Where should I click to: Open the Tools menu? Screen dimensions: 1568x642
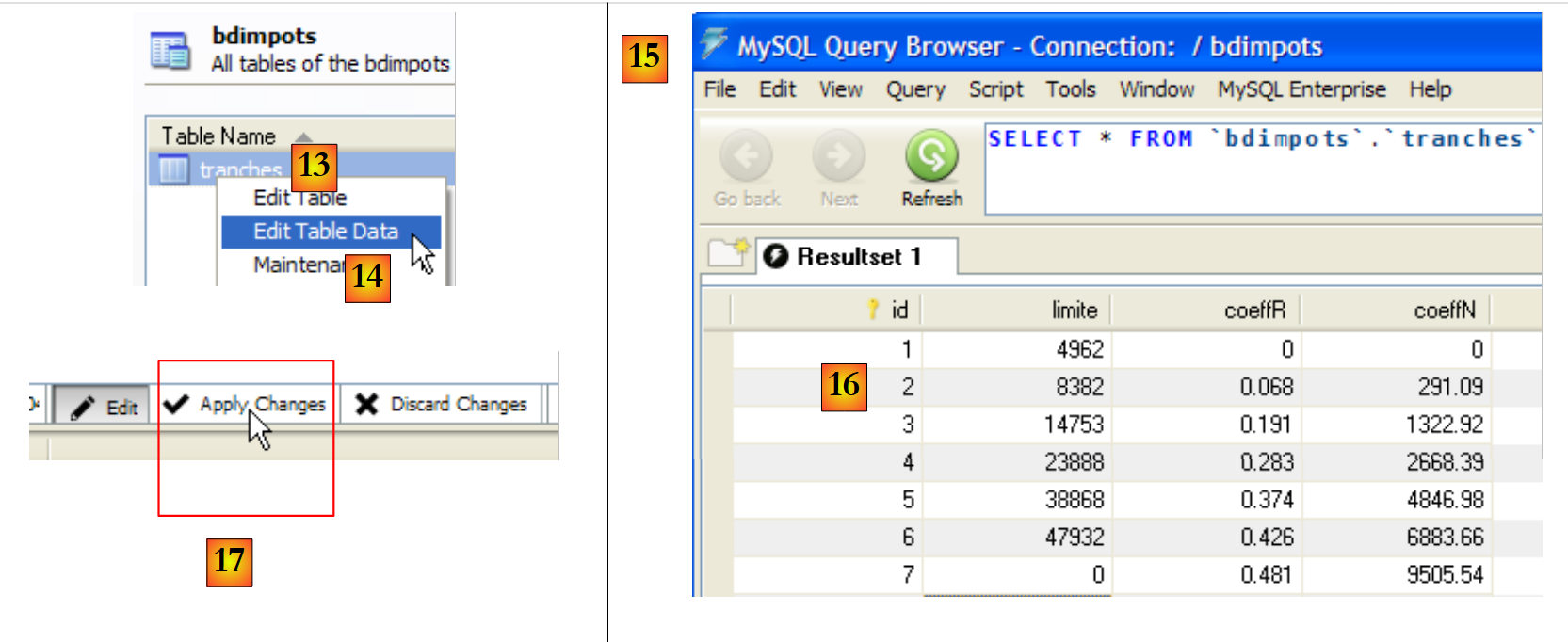pyautogui.click(x=1070, y=89)
